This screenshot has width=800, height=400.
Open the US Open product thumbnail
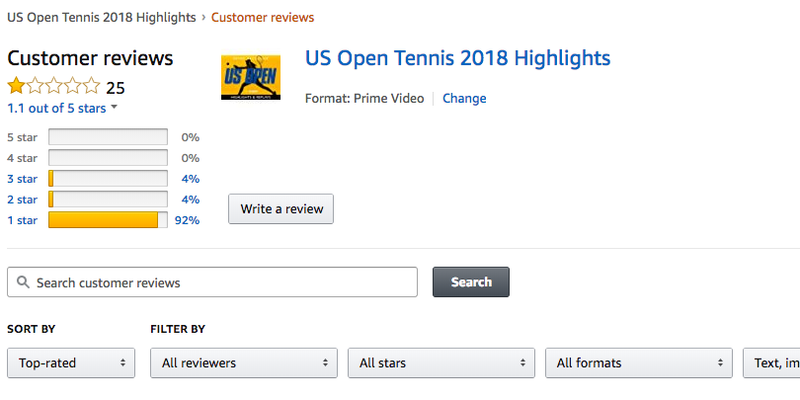[251, 78]
